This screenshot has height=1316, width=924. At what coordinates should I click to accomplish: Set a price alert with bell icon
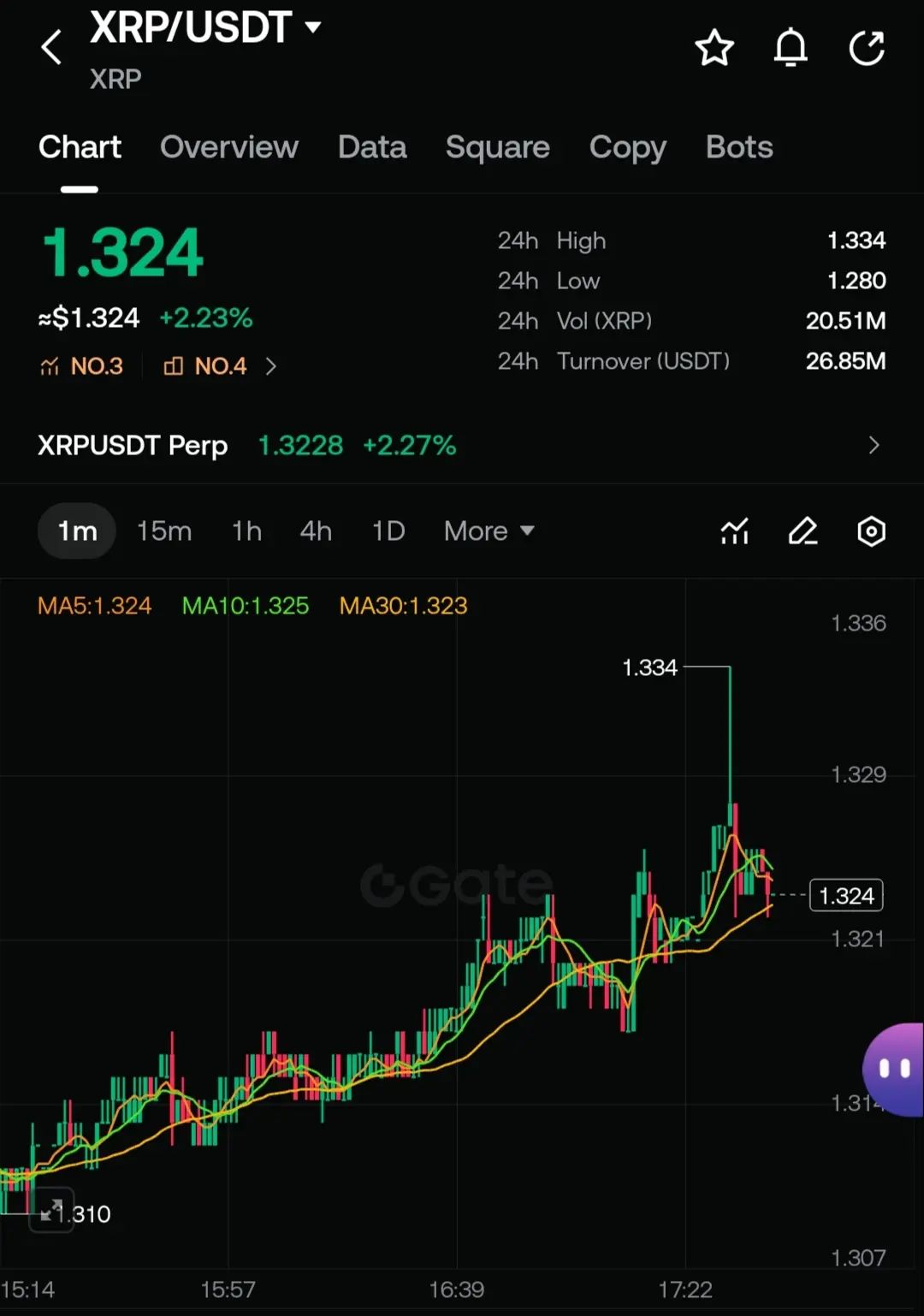point(791,48)
